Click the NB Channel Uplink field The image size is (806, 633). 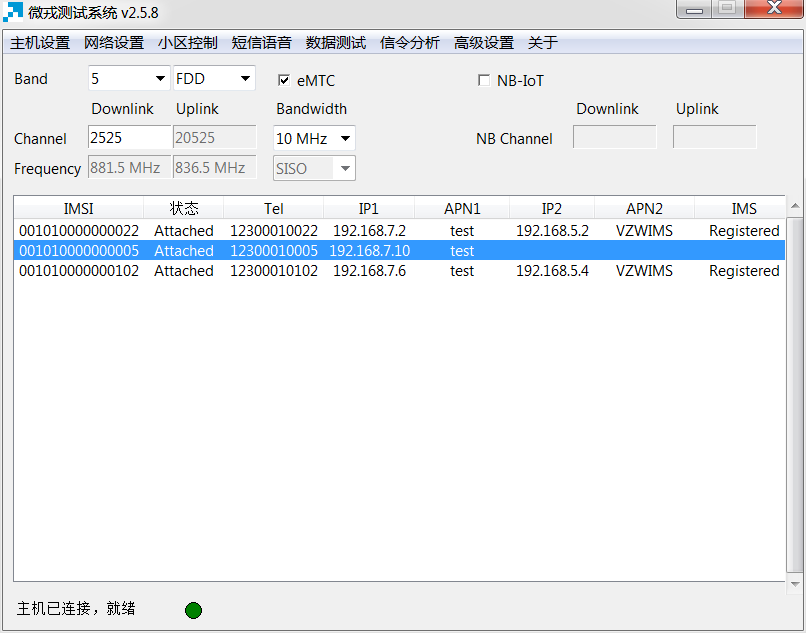[x=715, y=137]
